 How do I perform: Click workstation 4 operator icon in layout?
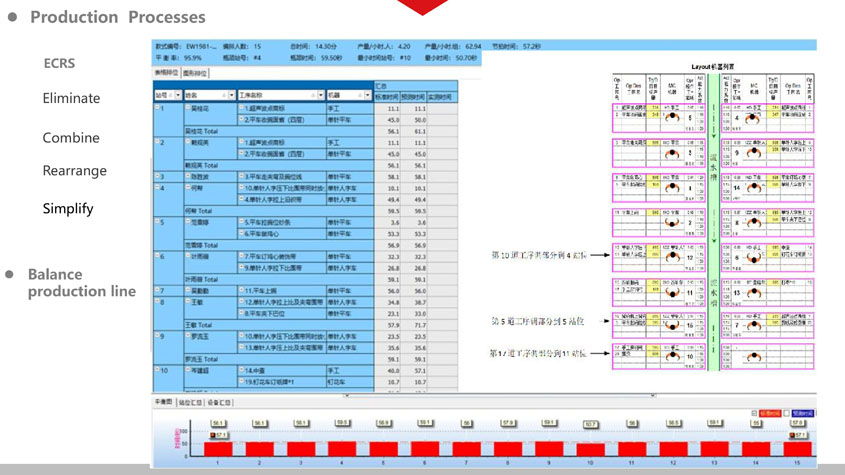pyautogui.click(x=754, y=118)
